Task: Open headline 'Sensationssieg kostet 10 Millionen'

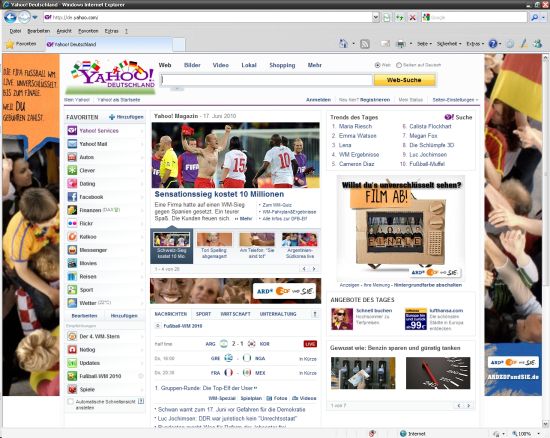Action: point(219,194)
